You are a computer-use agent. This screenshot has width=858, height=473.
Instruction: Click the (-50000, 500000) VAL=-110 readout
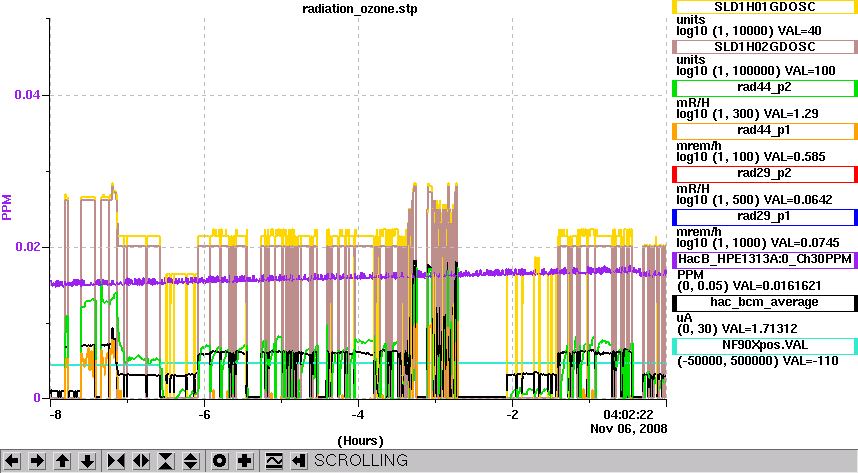pyautogui.click(x=758, y=361)
